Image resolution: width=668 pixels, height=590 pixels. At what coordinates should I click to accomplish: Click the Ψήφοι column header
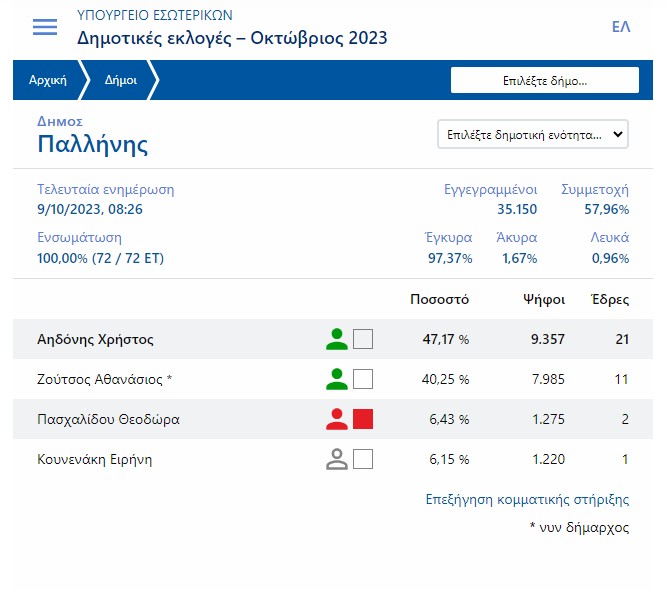544,300
